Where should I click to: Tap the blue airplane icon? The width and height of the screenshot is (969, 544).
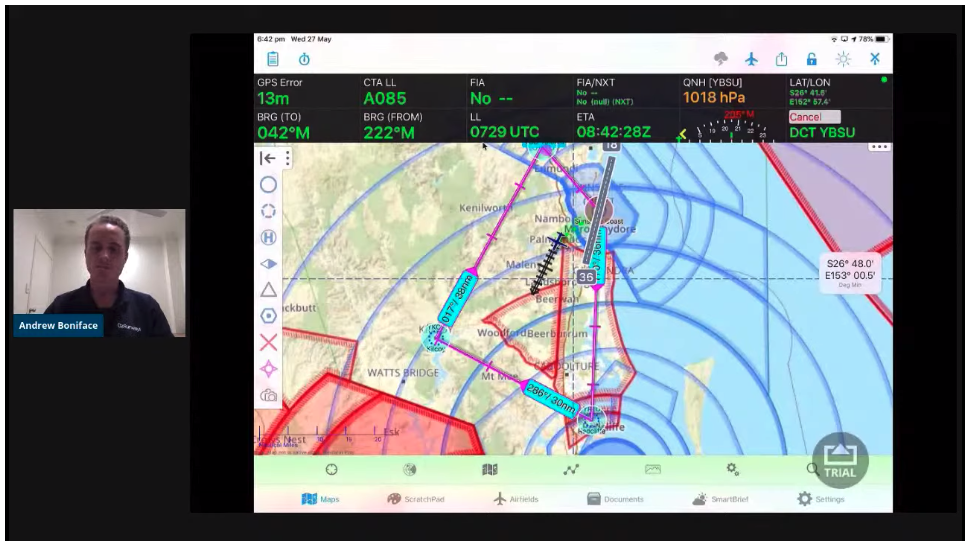click(751, 60)
